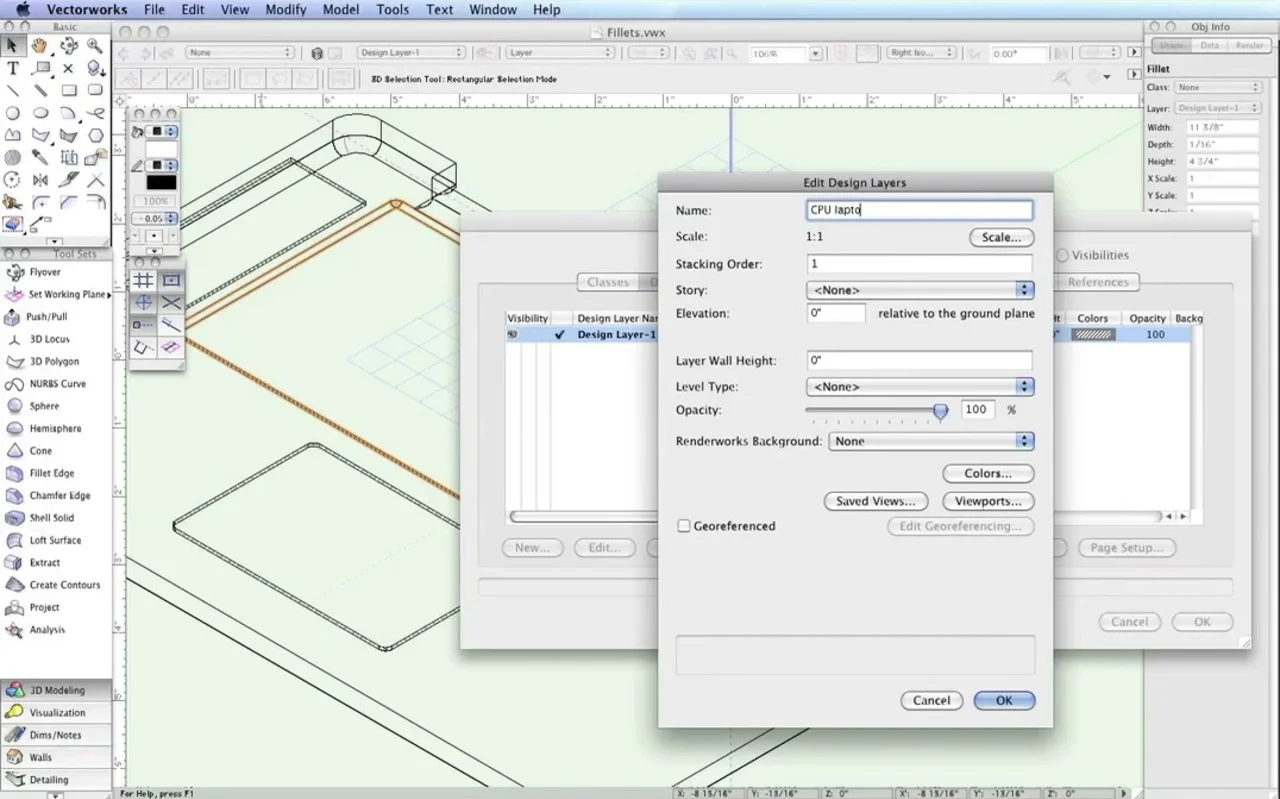Select the Text tool

[x=13, y=69]
